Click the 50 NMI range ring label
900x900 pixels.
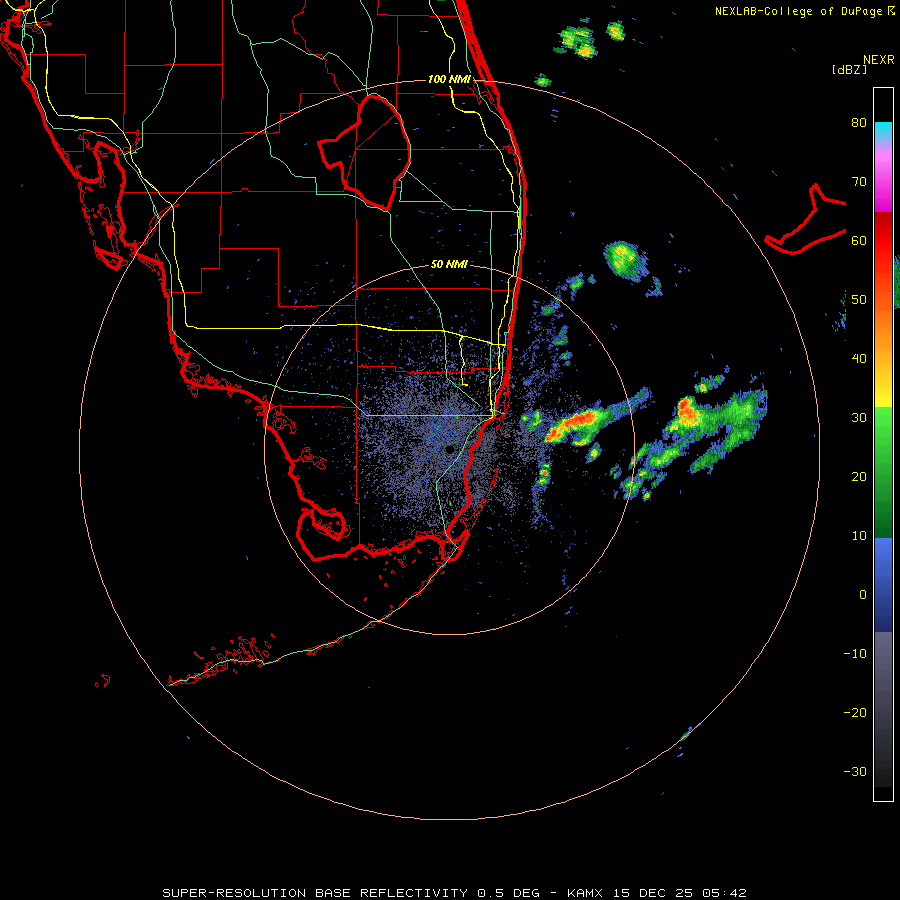click(449, 265)
